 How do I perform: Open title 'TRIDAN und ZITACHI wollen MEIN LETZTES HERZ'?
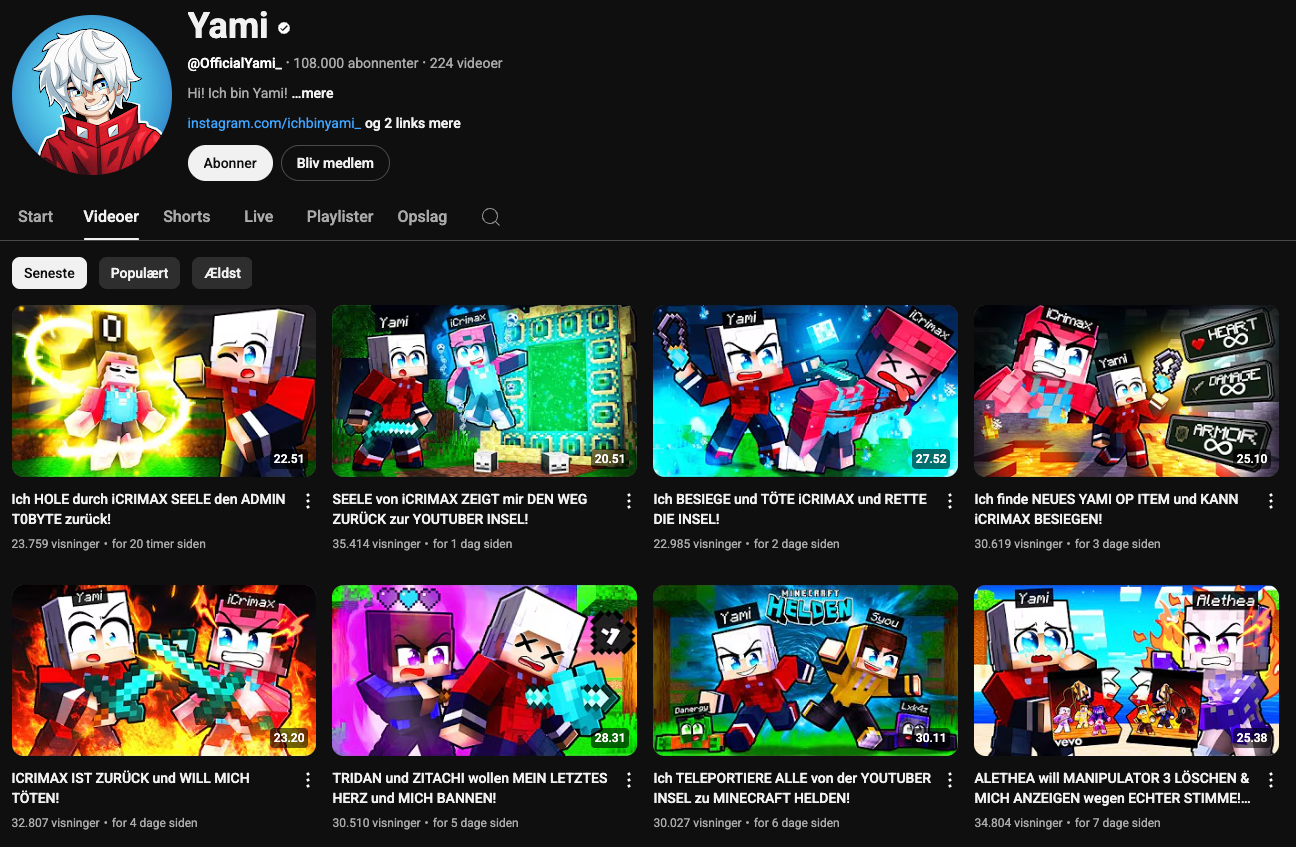click(x=470, y=788)
